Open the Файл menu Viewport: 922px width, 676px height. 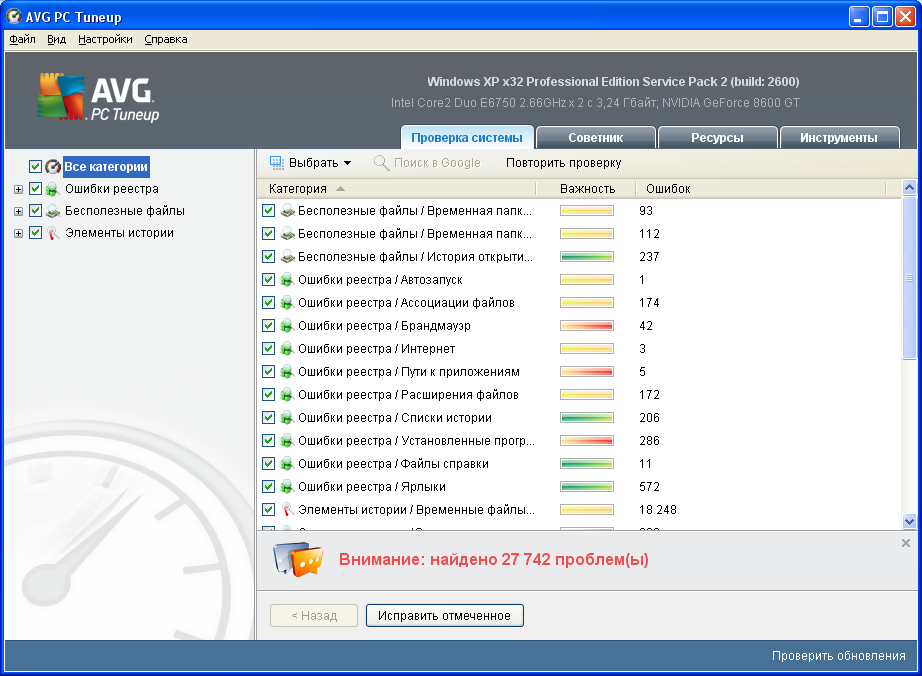click(22, 39)
